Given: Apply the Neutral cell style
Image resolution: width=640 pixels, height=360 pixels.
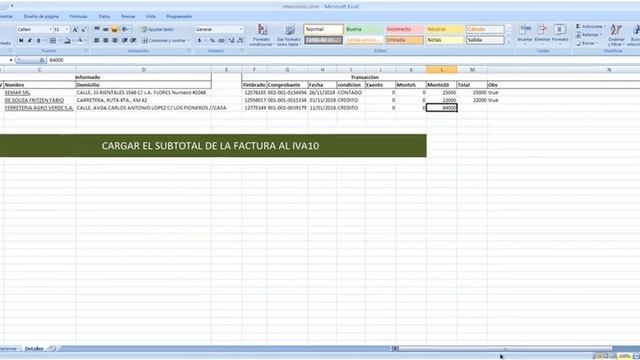Looking at the screenshot, I should 445,29.
